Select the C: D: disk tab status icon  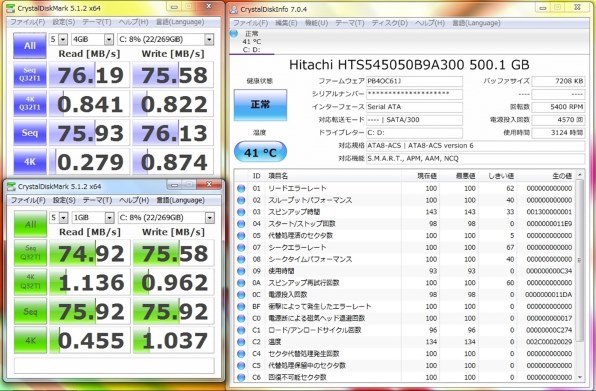[x=234, y=34]
